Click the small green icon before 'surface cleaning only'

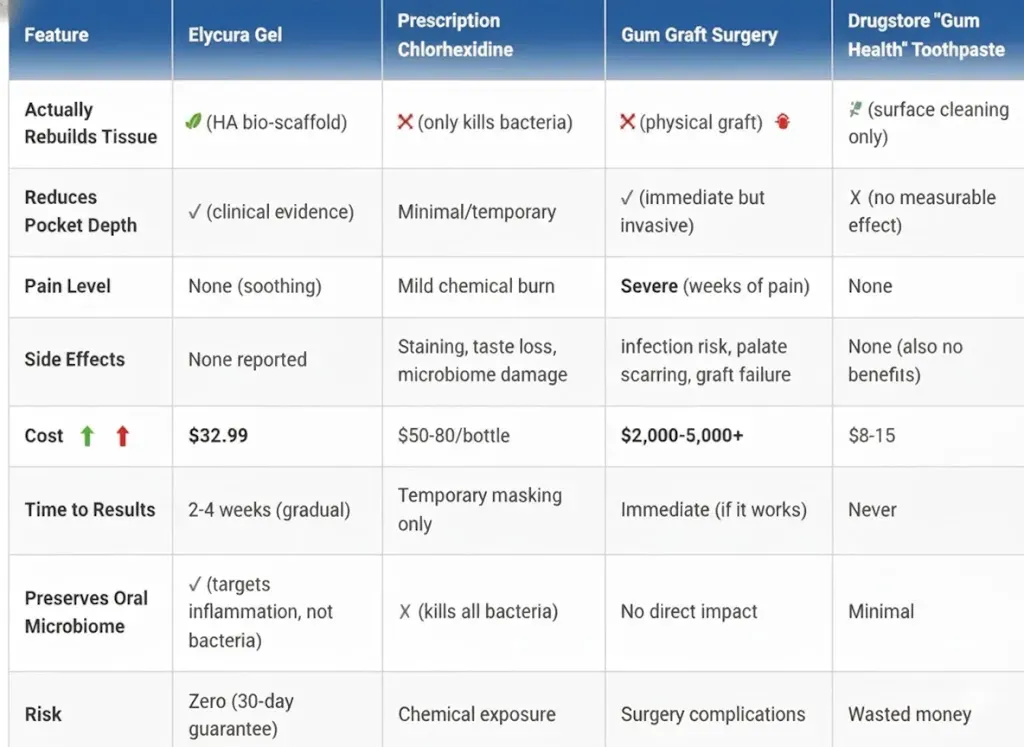pyautogui.click(x=855, y=110)
